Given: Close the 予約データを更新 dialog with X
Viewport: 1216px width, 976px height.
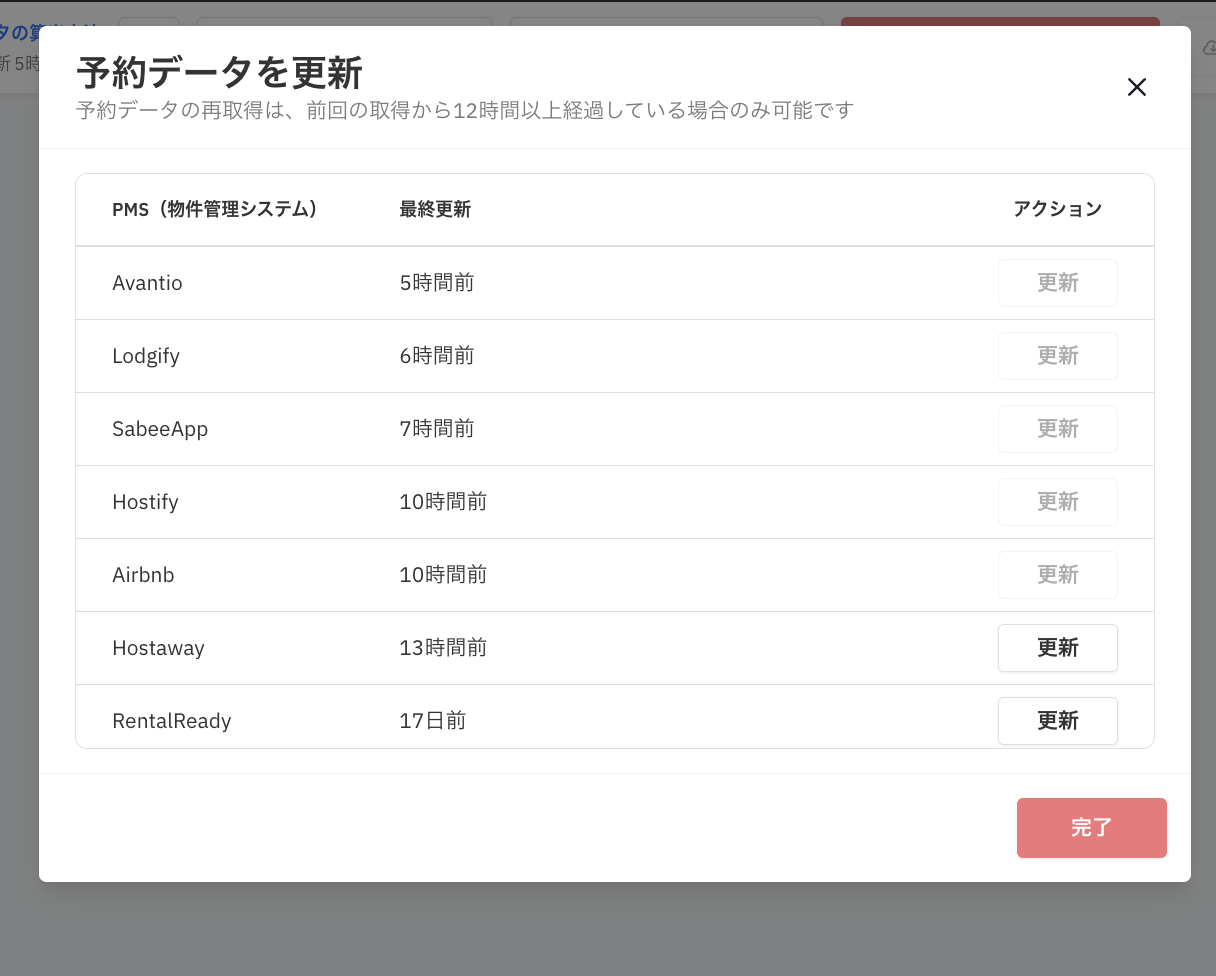Looking at the screenshot, I should (x=1137, y=87).
